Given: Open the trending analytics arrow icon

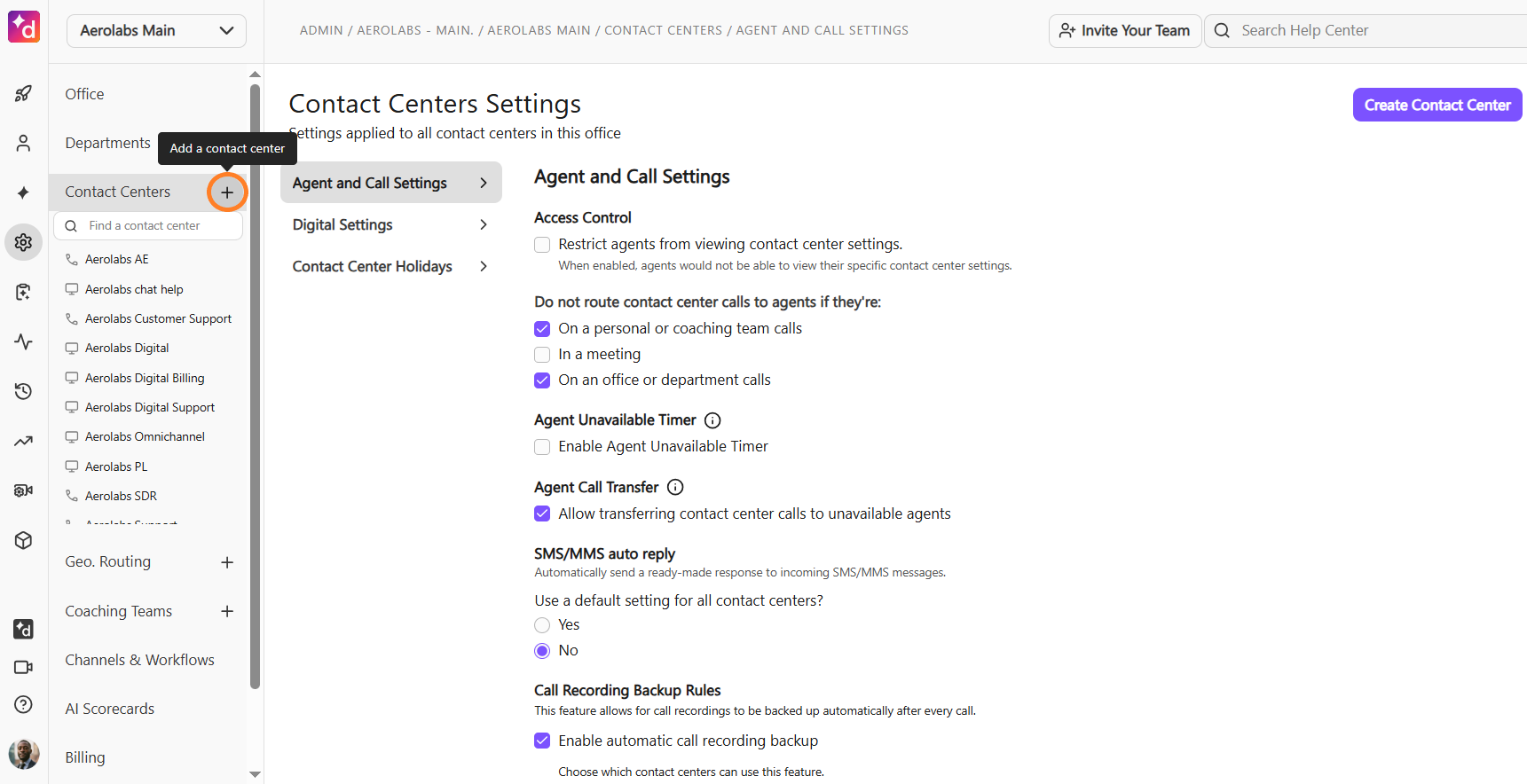Looking at the screenshot, I should pyautogui.click(x=24, y=441).
